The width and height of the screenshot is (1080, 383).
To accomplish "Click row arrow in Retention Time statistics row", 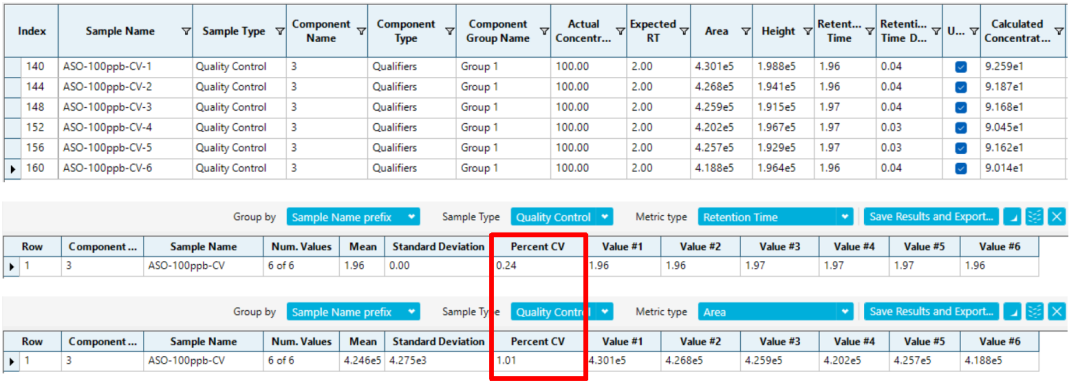I will click(11, 266).
